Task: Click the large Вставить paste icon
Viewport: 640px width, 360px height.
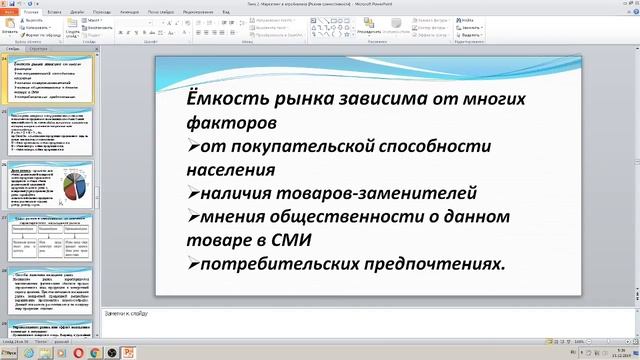Action: click(10, 22)
